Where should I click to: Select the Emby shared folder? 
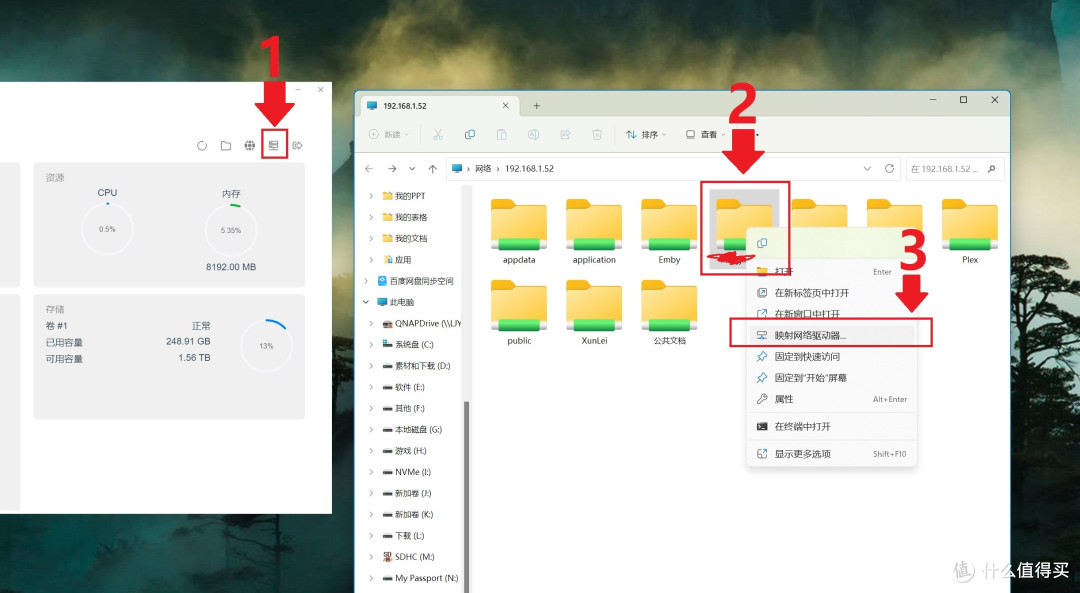[x=669, y=232]
